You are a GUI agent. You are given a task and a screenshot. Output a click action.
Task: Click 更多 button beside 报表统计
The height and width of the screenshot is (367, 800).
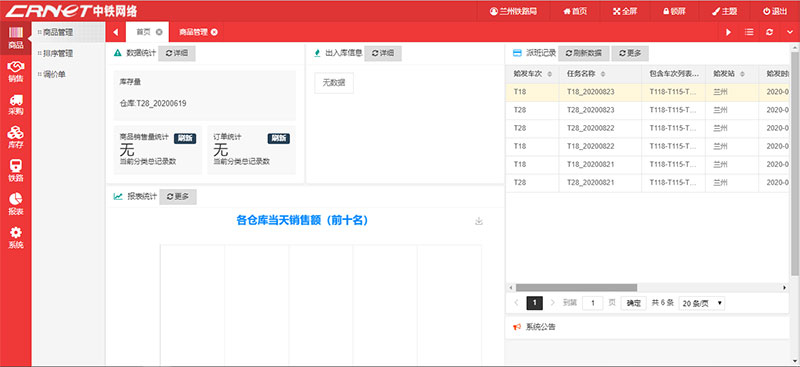click(178, 197)
